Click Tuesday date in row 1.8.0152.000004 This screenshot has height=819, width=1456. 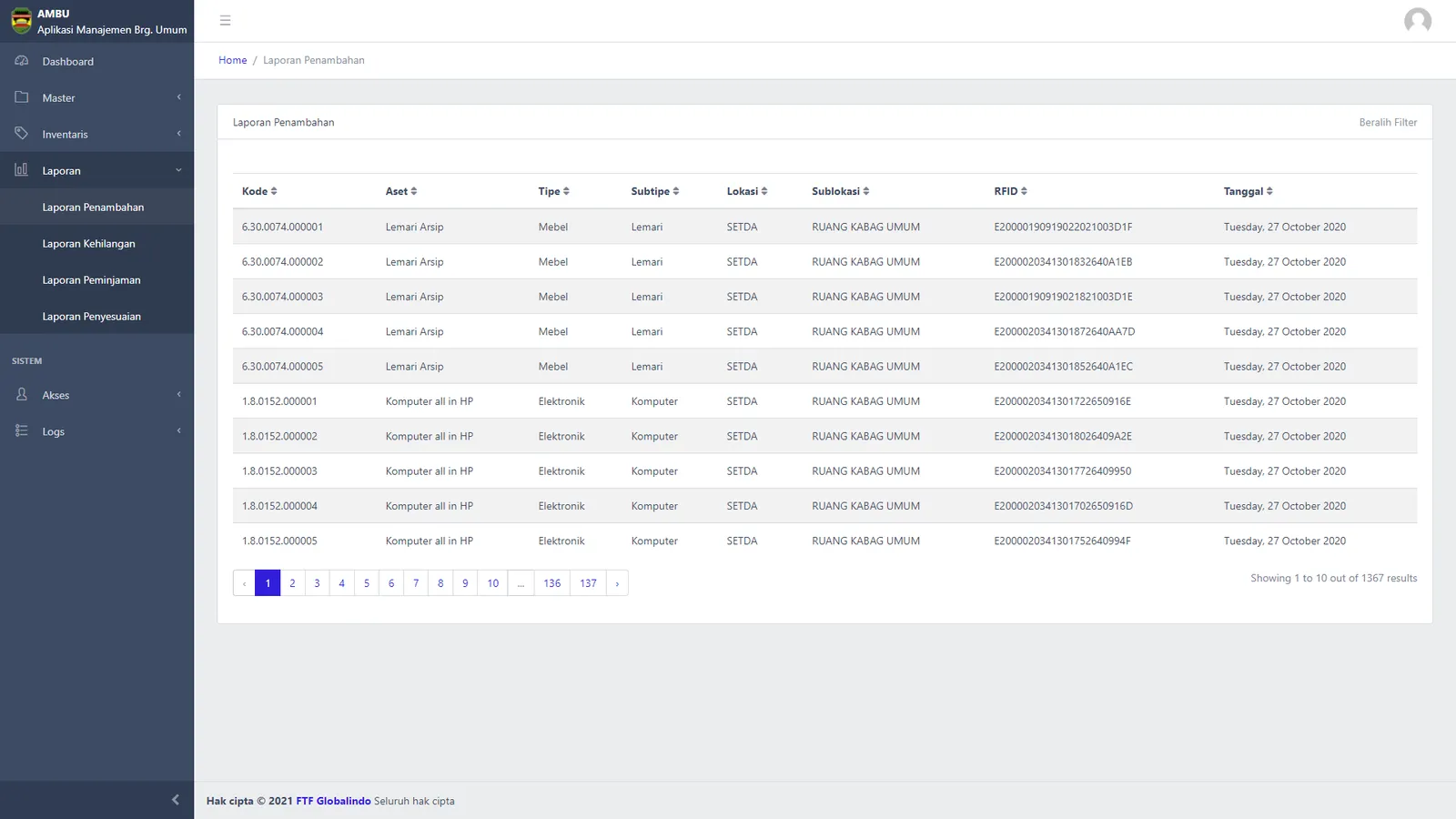(x=1285, y=506)
